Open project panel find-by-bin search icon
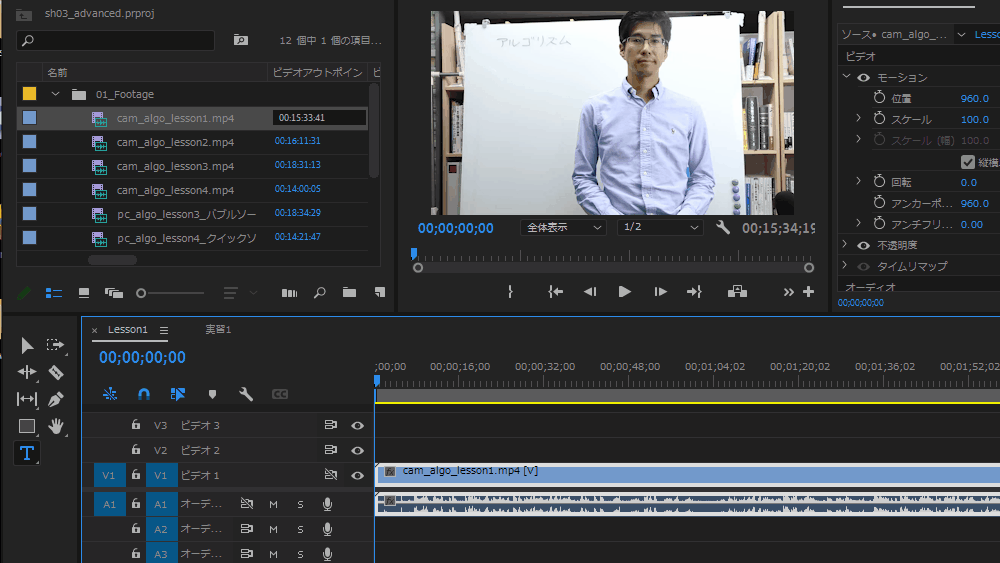The width and height of the screenshot is (1000, 563). point(240,40)
